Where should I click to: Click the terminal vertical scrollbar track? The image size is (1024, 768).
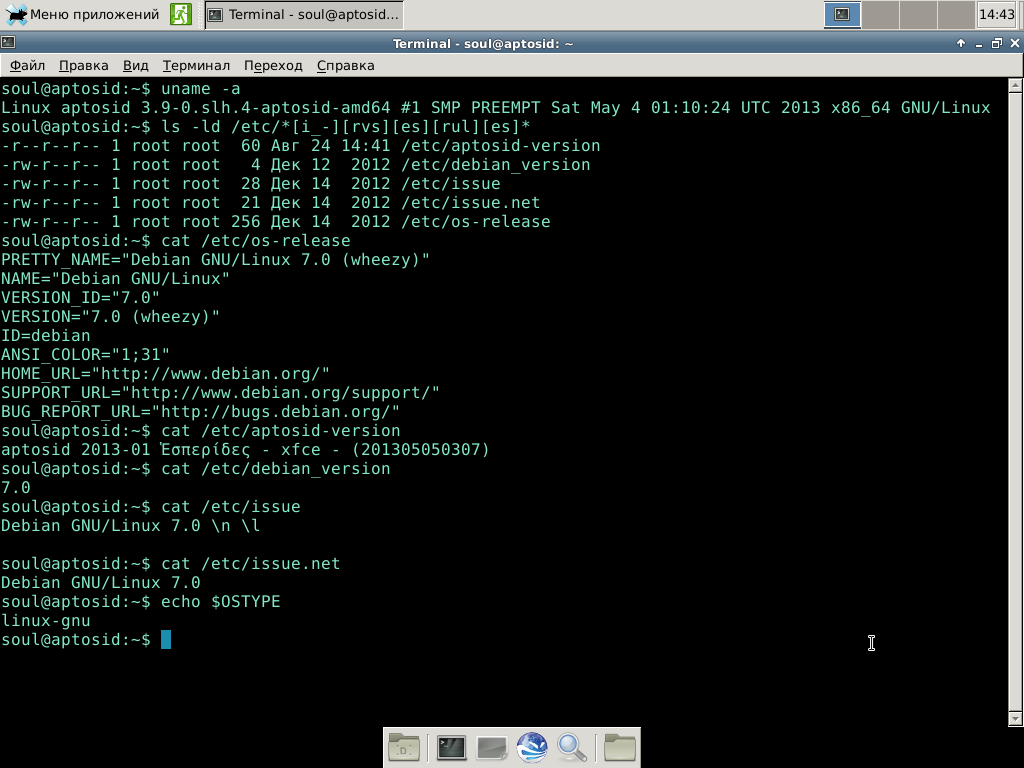pos(1016,402)
